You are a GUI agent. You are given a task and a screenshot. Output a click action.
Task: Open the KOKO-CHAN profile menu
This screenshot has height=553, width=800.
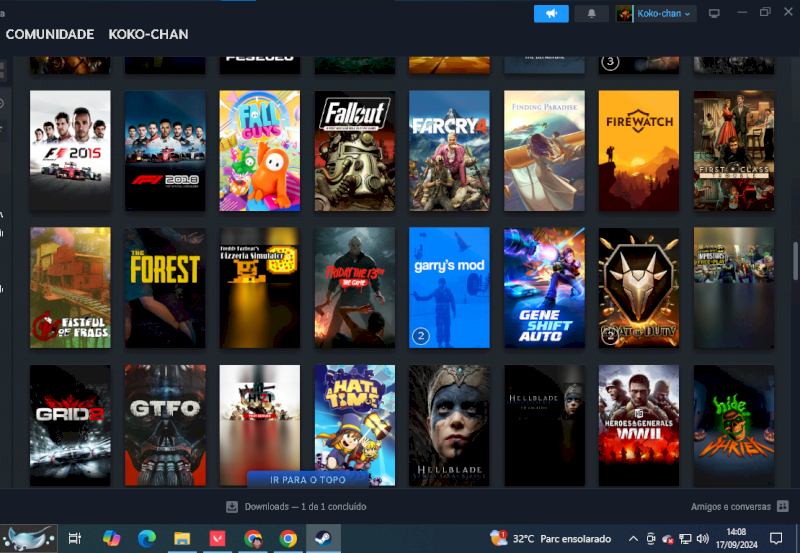148,34
